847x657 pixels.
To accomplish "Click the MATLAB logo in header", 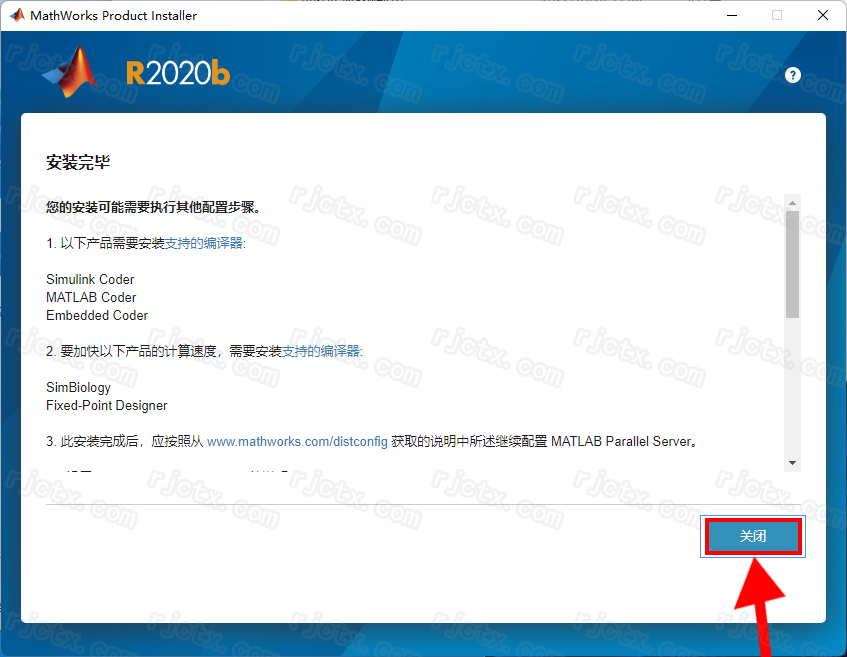I will point(70,72).
